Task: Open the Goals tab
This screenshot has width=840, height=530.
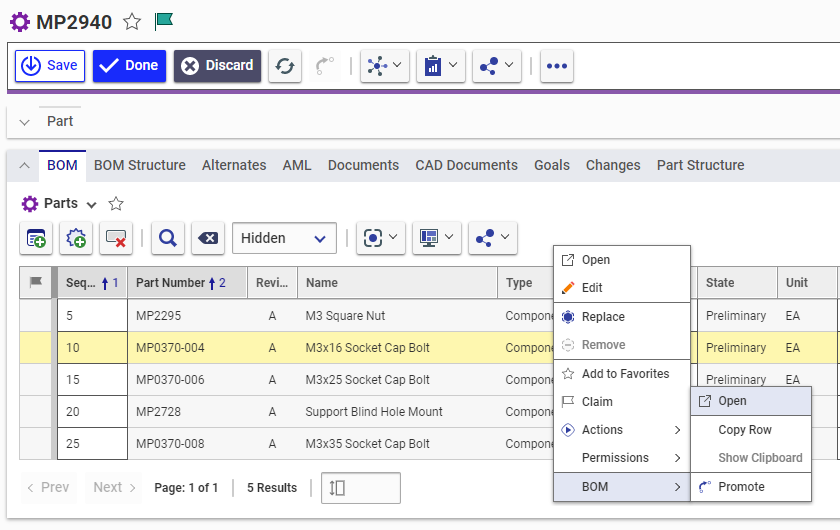Action: pyautogui.click(x=552, y=165)
